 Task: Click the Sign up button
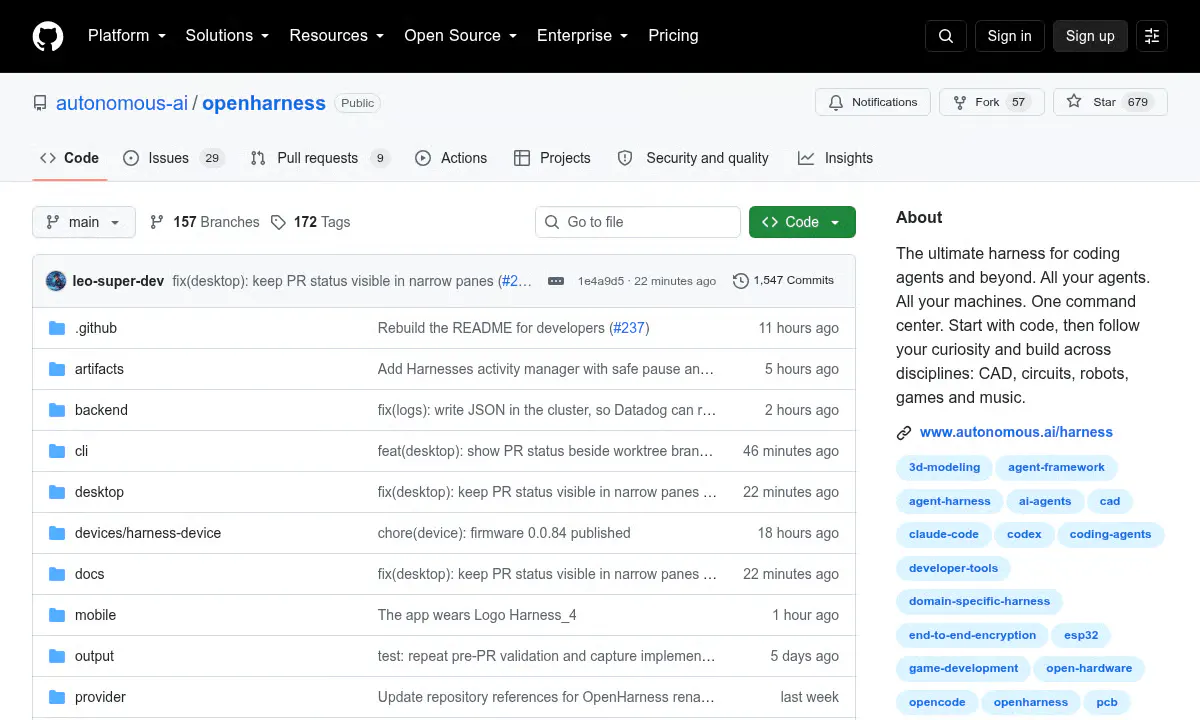(x=1090, y=36)
